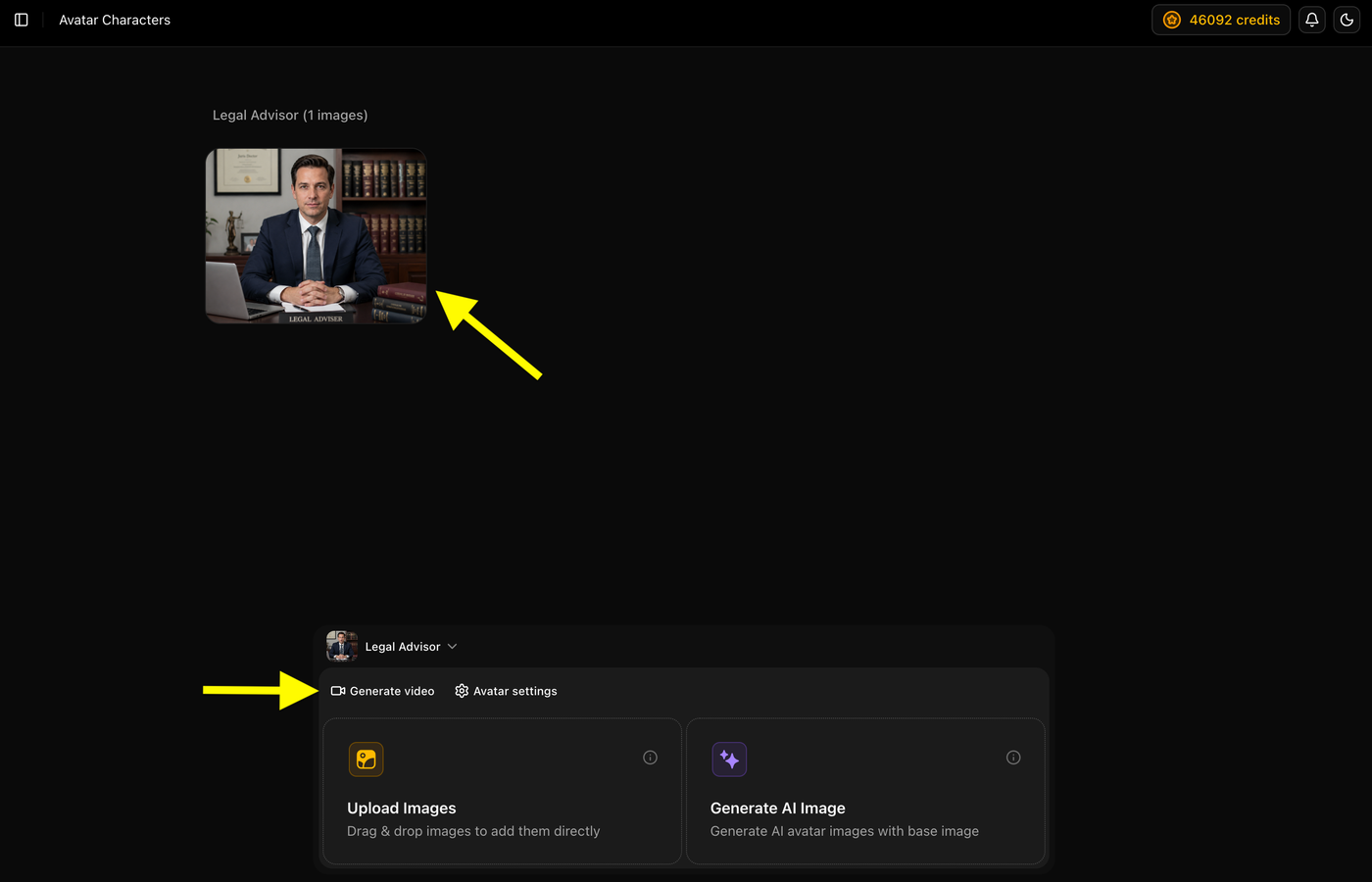Click the coin icon beside credits
The height and width of the screenshot is (882, 1372).
[x=1171, y=20]
